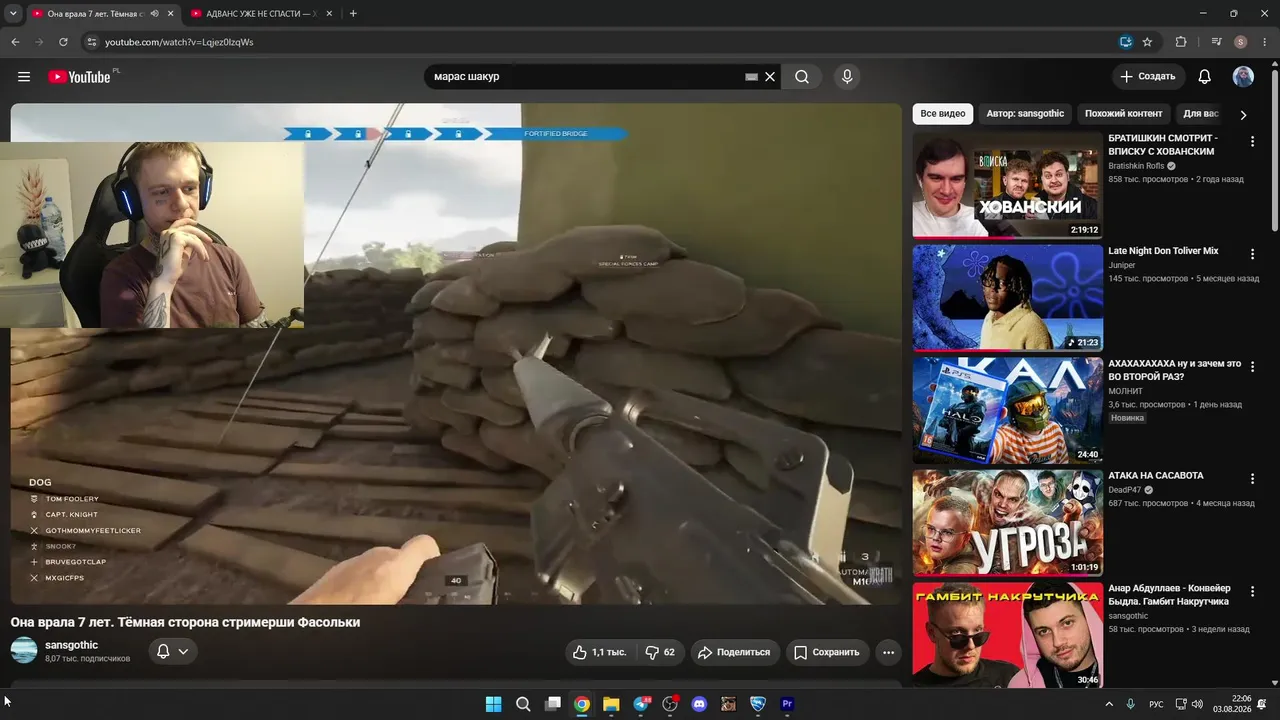Switch the РУС keyboard language indicator
The height and width of the screenshot is (720, 1280).
tap(1156, 704)
